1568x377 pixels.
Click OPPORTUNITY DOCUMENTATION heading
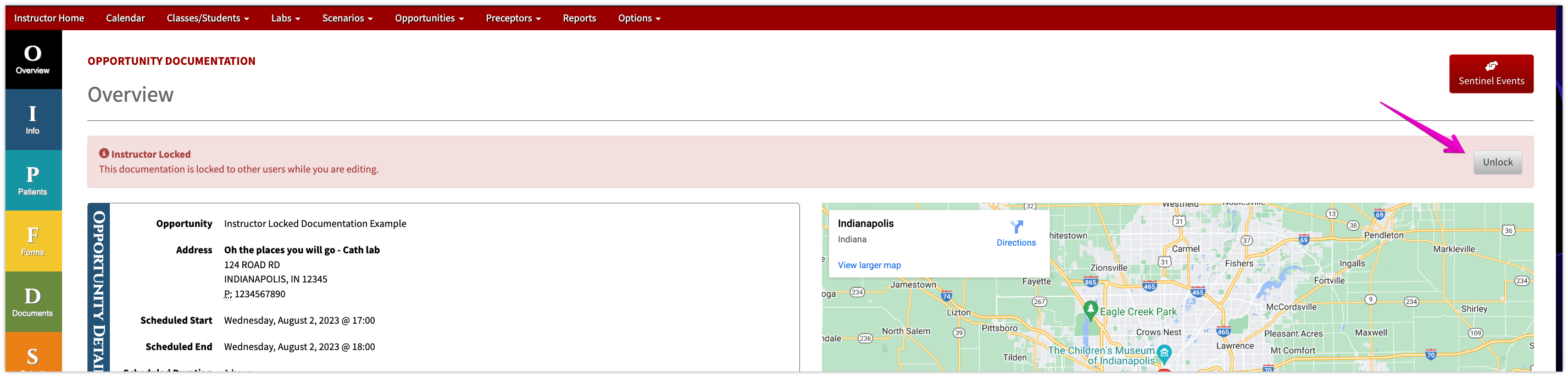[x=171, y=61]
